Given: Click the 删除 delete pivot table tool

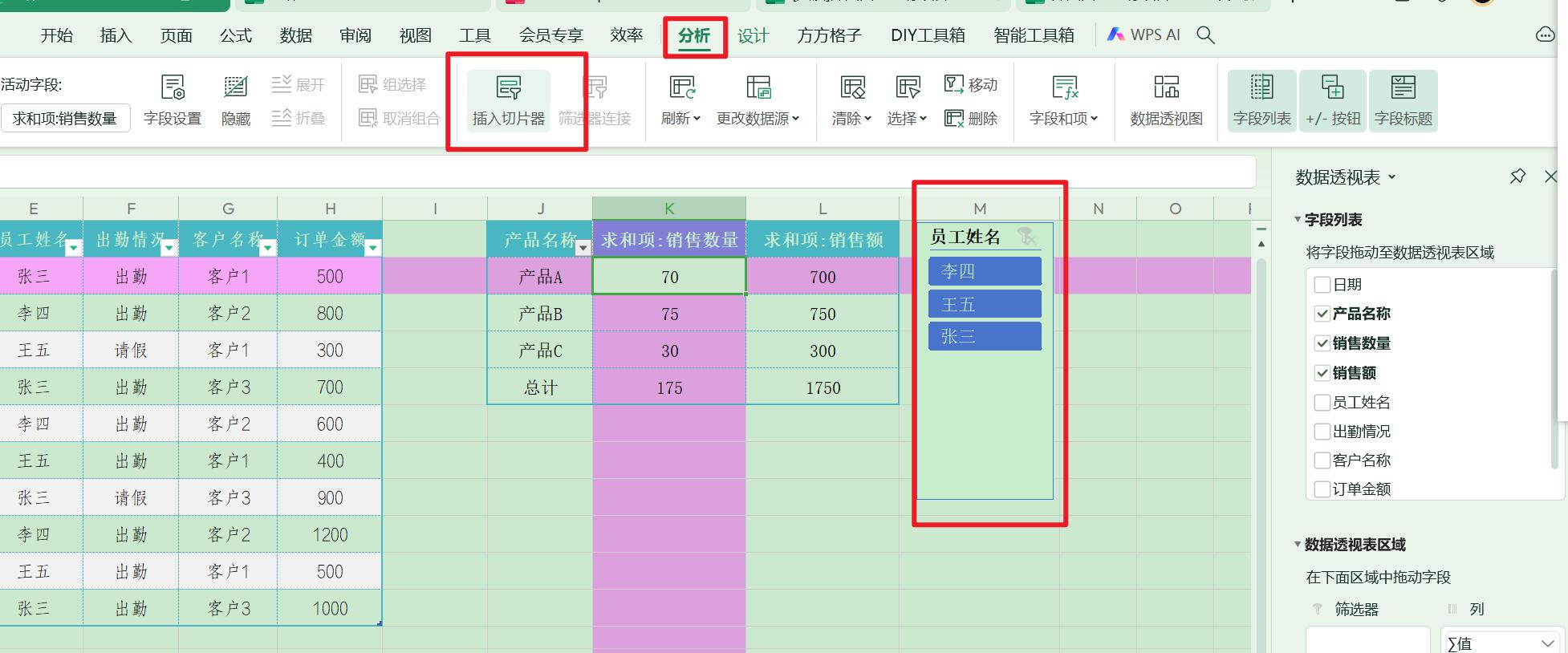Looking at the screenshot, I should [971, 118].
